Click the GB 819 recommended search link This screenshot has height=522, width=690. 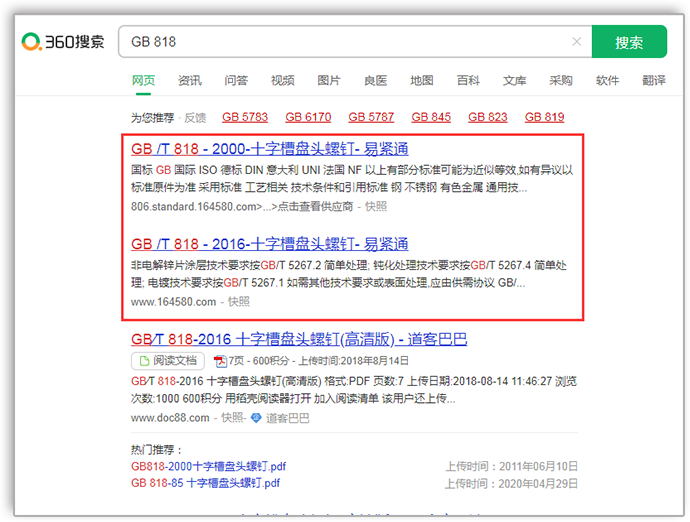pyautogui.click(x=544, y=117)
